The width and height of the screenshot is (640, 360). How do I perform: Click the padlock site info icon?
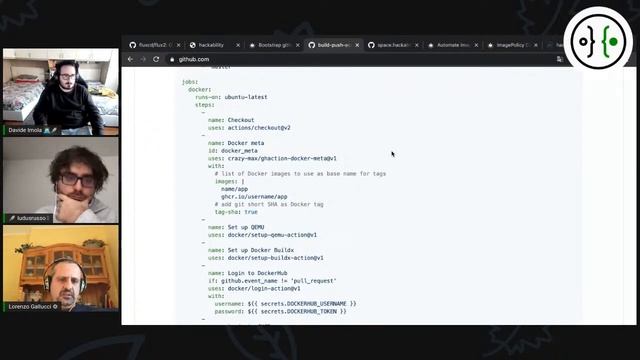(172, 60)
